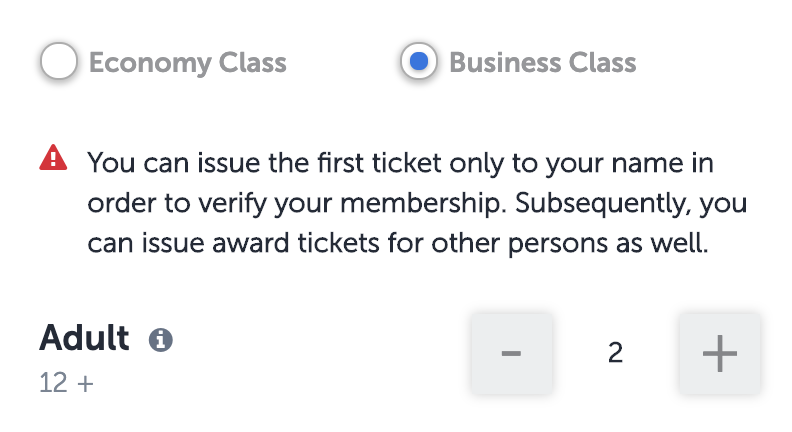
Task: Click the alert symbol before ticket notice
Action: pyautogui.click(x=53, y=159)
